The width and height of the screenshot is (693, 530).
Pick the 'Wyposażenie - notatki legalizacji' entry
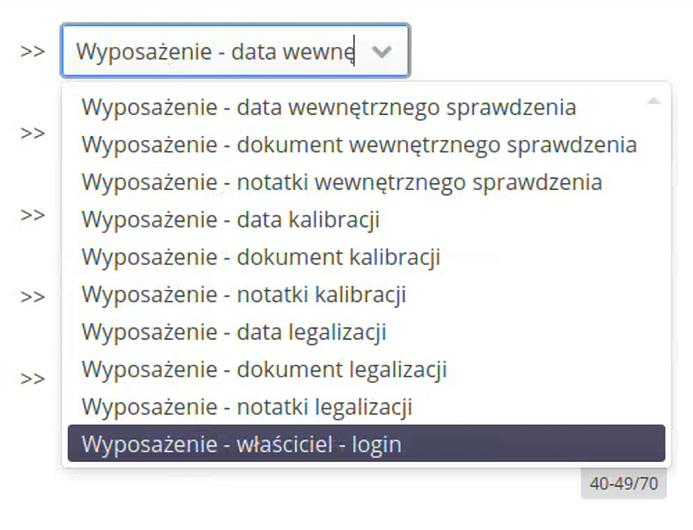point(247,407)
